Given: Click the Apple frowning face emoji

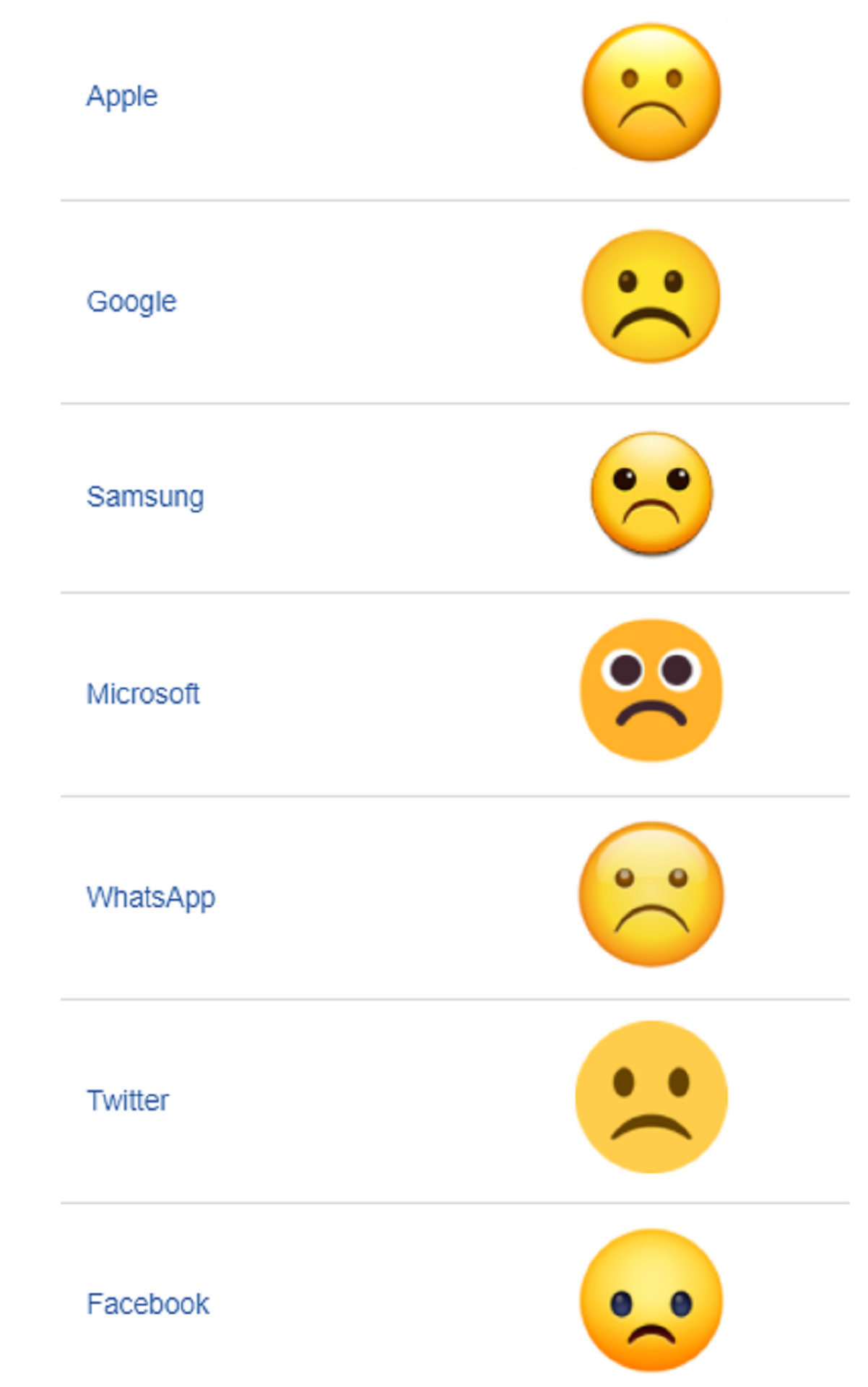Looking at the screenshot, I should point(651,92).
